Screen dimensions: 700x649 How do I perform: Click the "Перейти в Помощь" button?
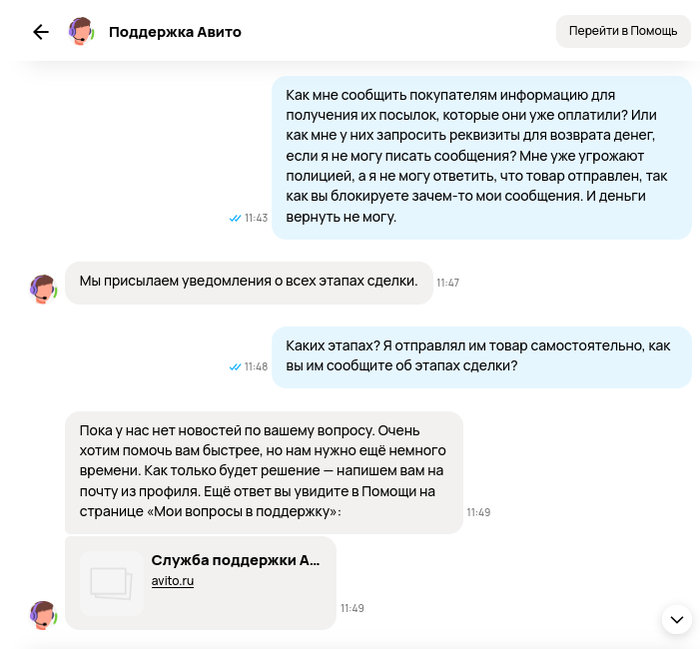pos(623,31)
